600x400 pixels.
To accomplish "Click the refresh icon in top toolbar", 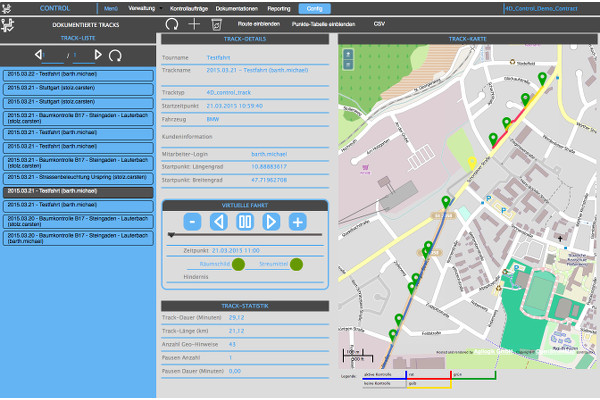I will (x=172, y=23).
